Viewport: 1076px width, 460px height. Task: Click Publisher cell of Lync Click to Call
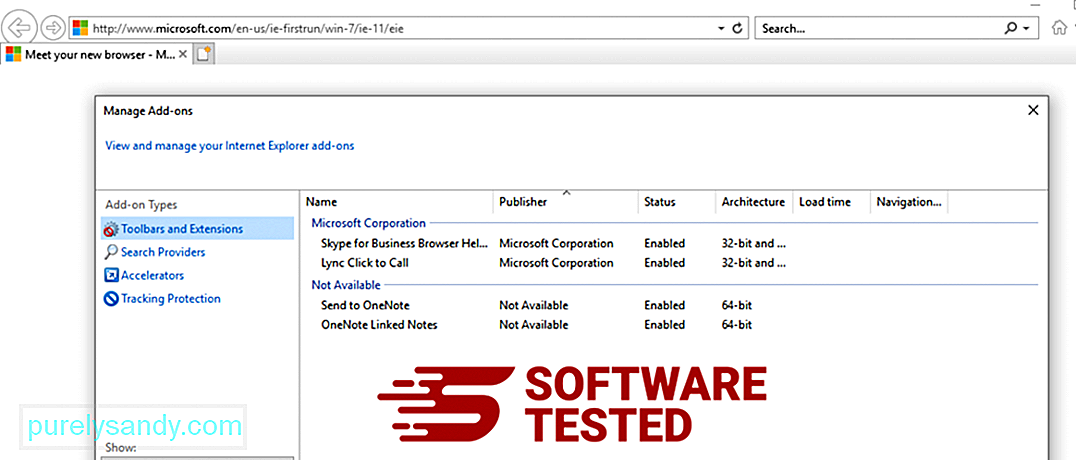tap(556, 262)
